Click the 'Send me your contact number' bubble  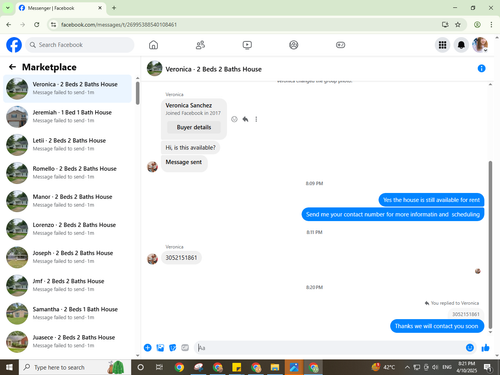(x=393, y=214)
